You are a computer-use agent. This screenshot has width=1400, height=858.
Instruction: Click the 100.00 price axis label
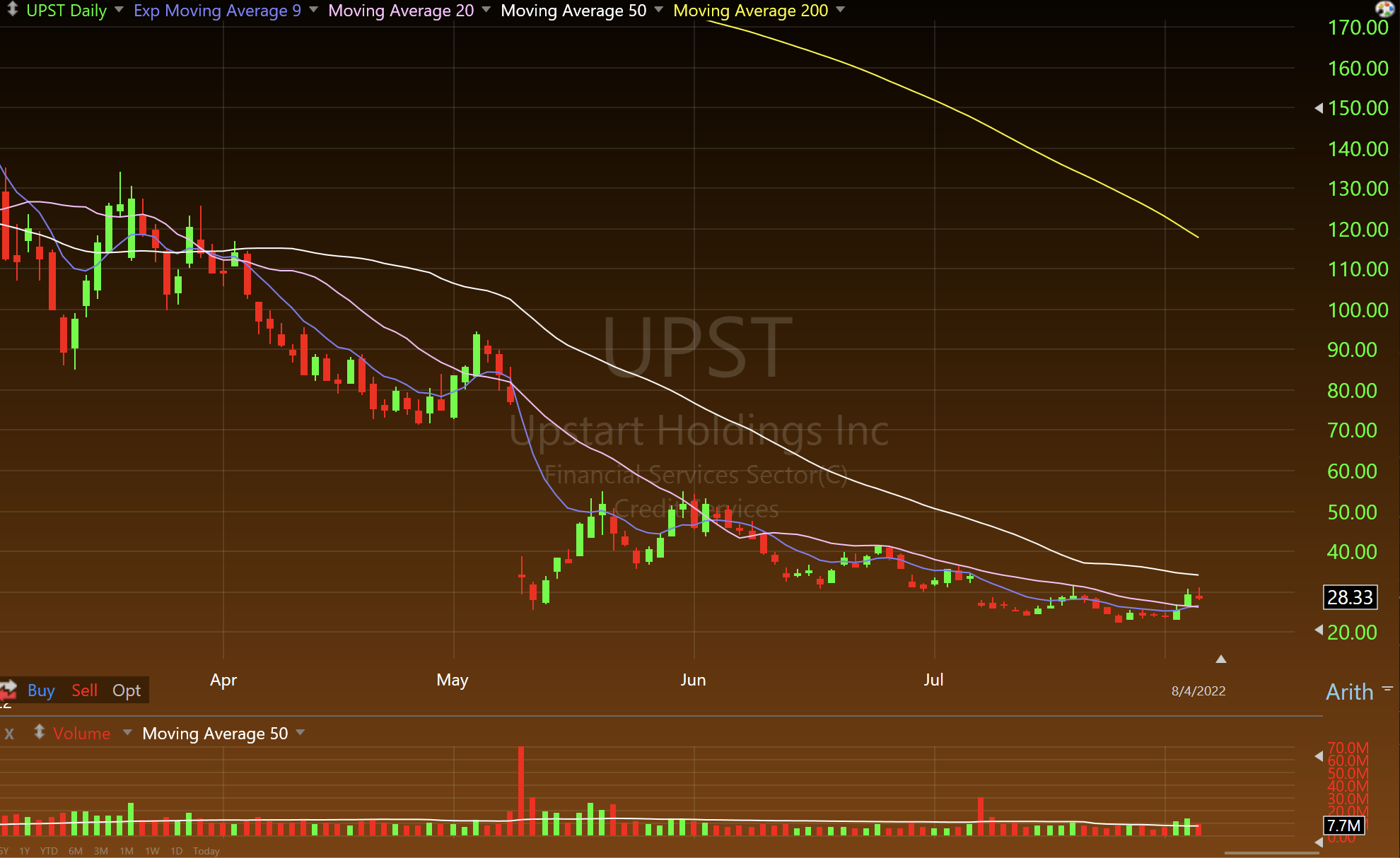point(1358,310)
